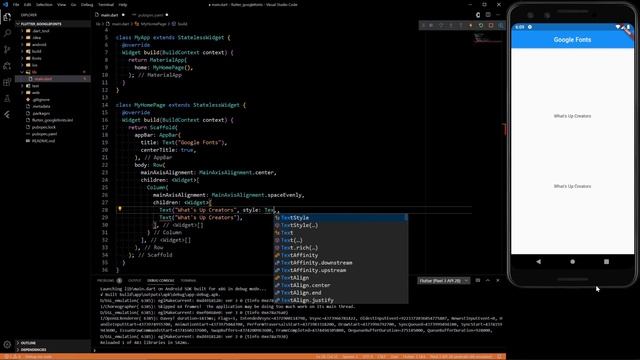This screenshot has height=360, width=640.
Task: Select the TextStyle suggestion in autocomplete
Action: pyautogui.click(x=340, y=218)
